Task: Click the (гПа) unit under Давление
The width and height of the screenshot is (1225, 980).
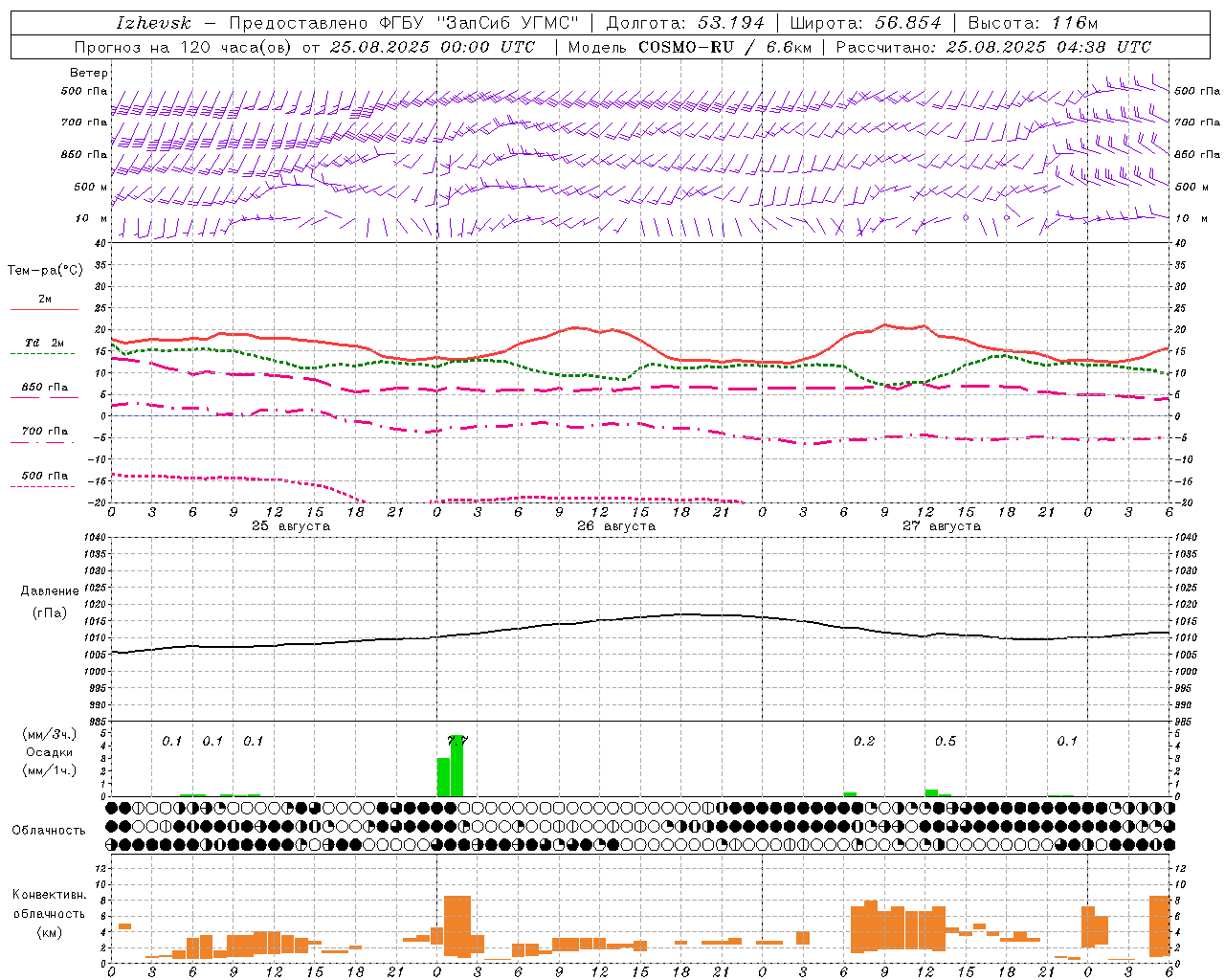Action: pos(50,612)
